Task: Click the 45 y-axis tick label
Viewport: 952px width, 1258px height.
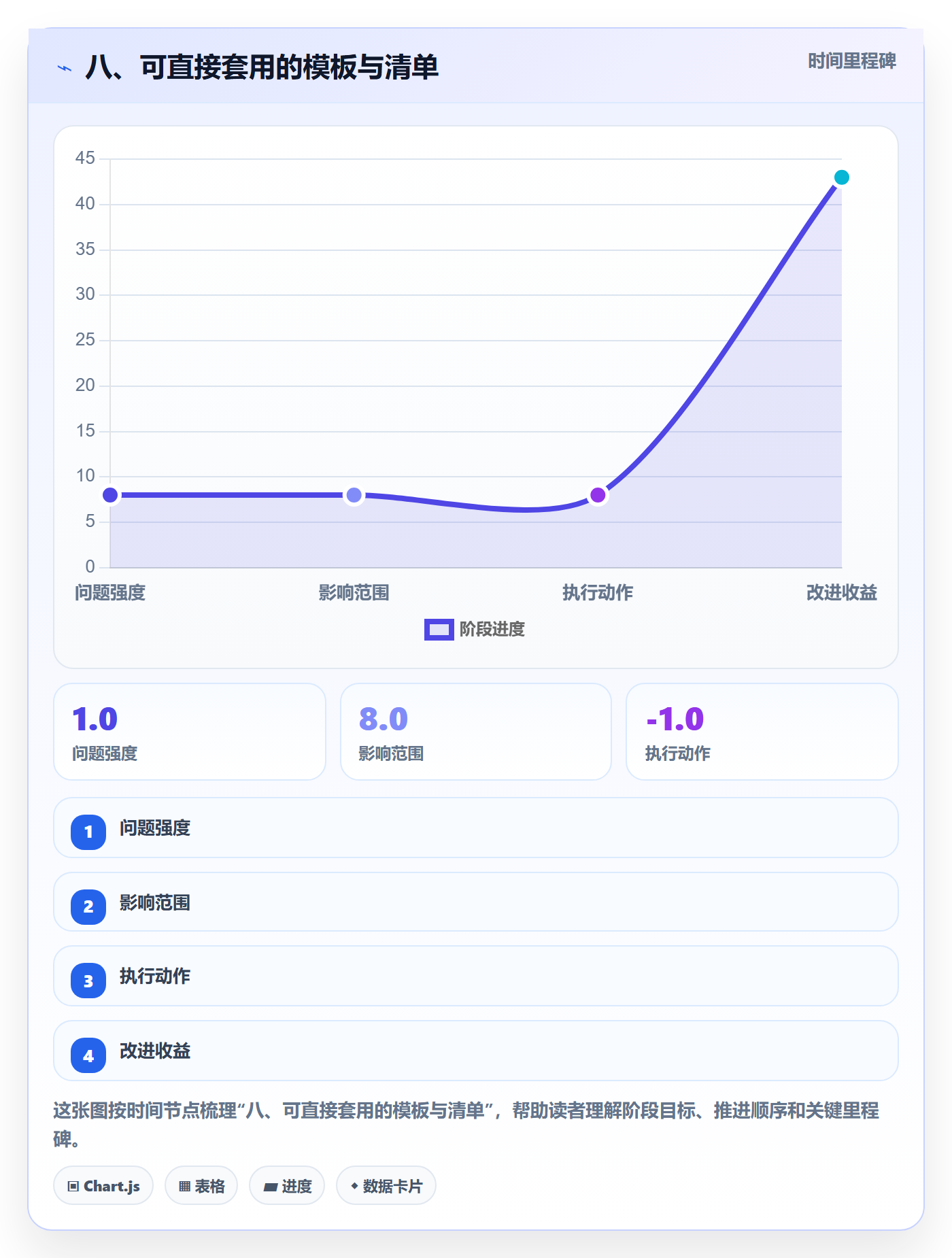Action: [x=85, y=158]
